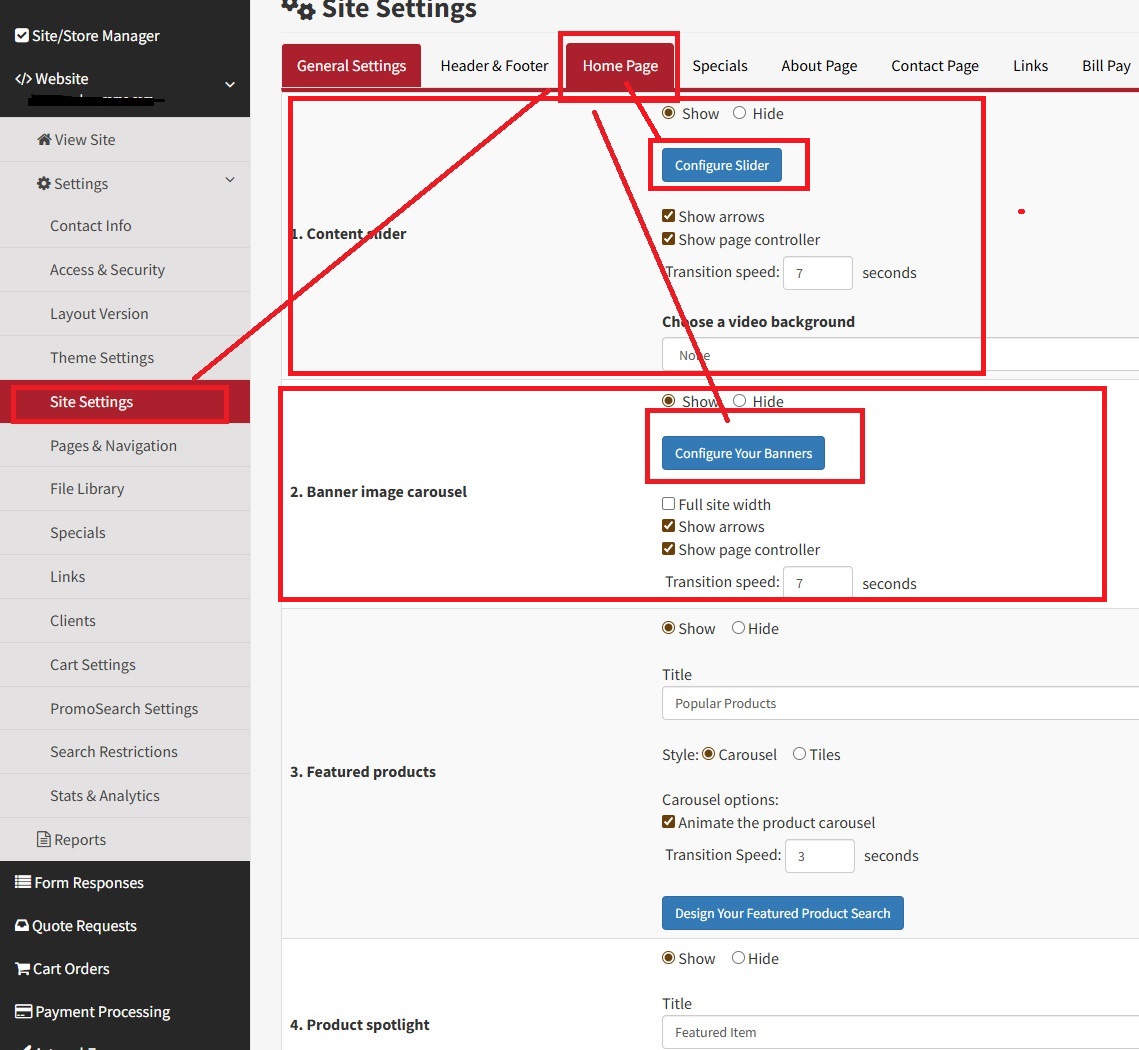The image size is (1139, 1050).
Task: Click the gear icon next to Settings
Action: (x=43, y=184)
